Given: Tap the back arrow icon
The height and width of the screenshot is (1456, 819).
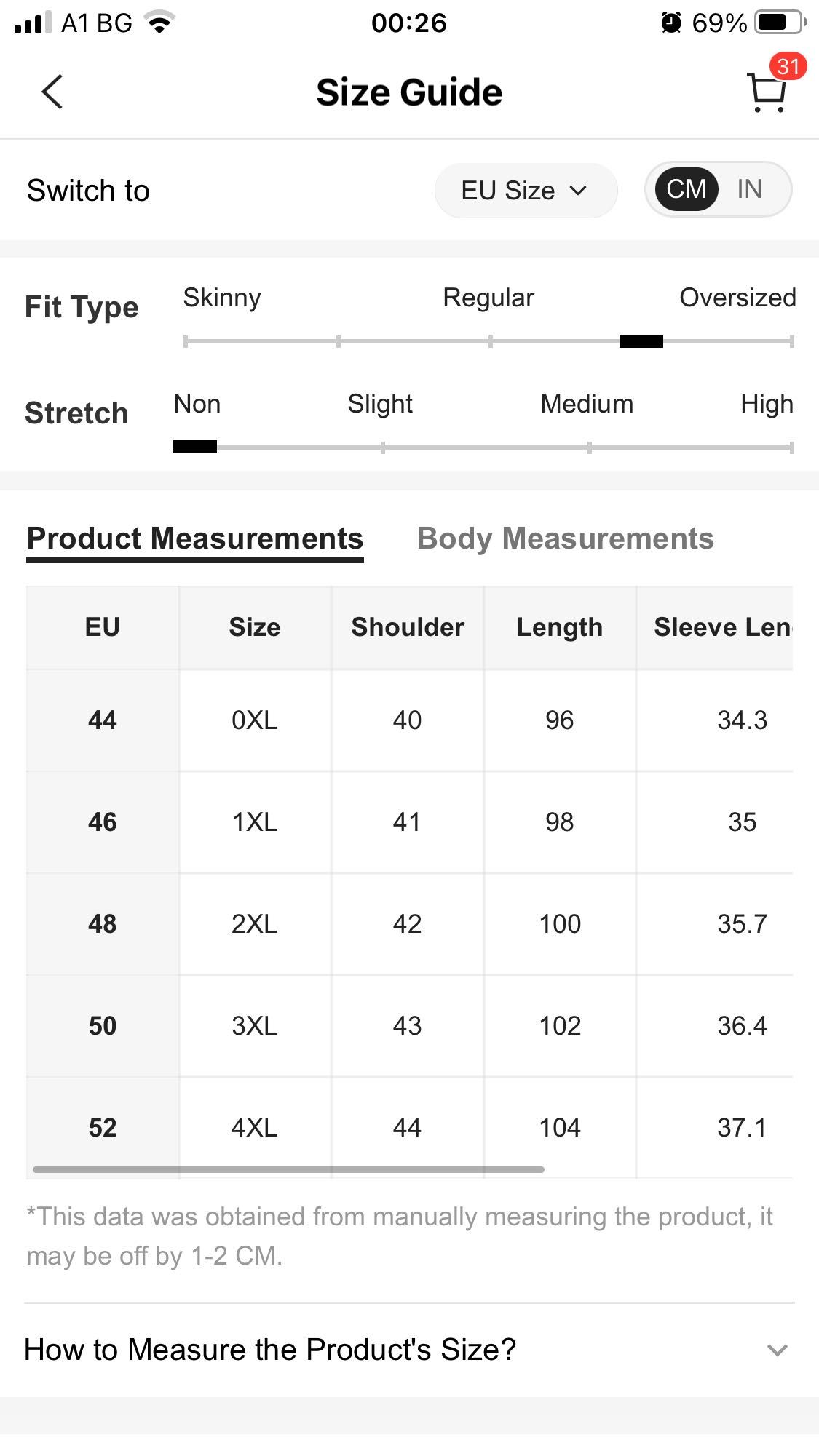Looking at the screenshot, I should click(52, 92).
